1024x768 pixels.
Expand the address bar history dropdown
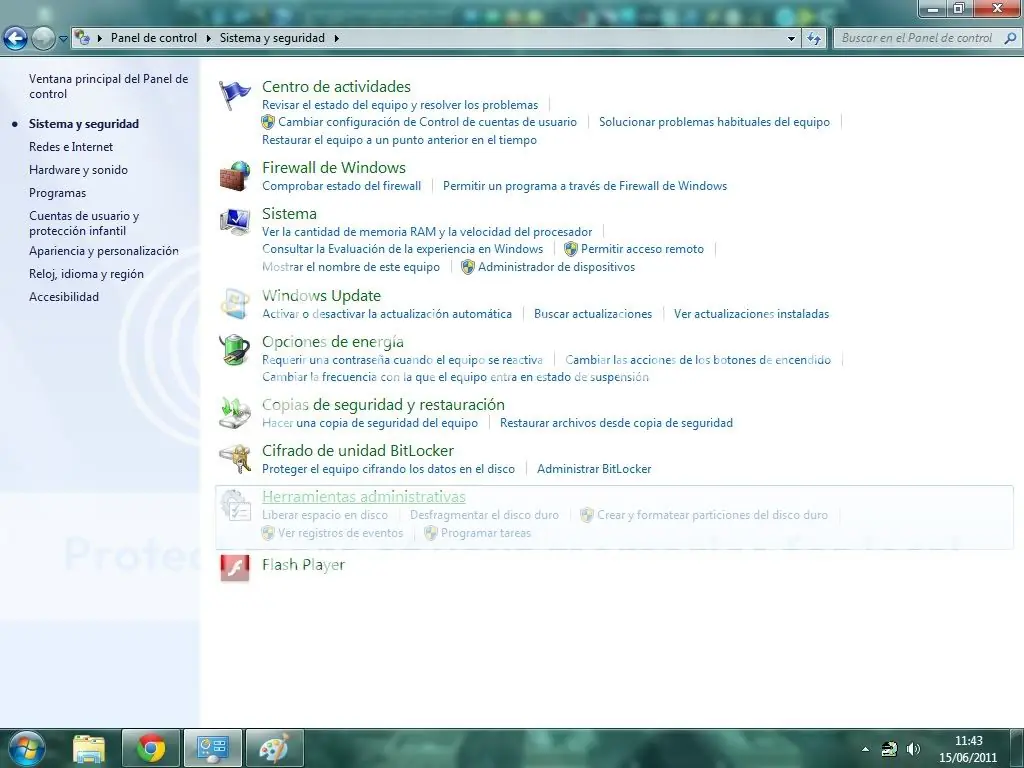pyautogui.click(x=791, y=38)
